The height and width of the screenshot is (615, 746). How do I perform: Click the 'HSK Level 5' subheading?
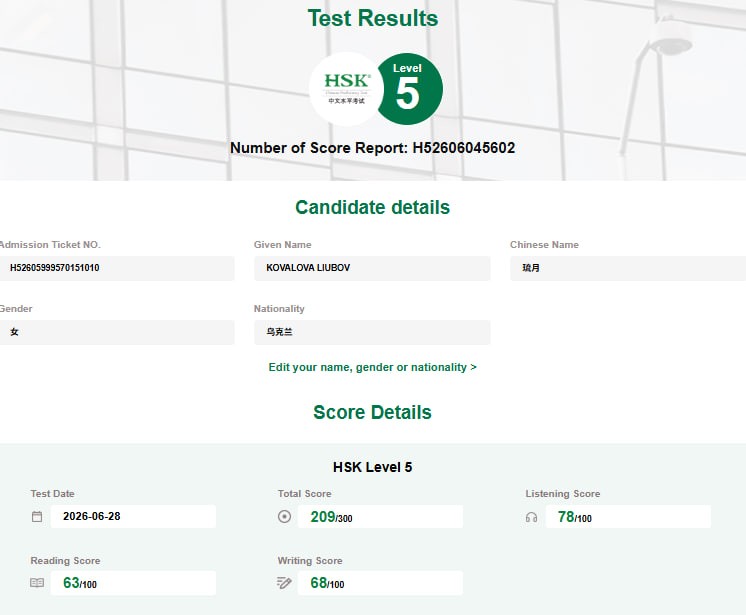click(373, 467)
